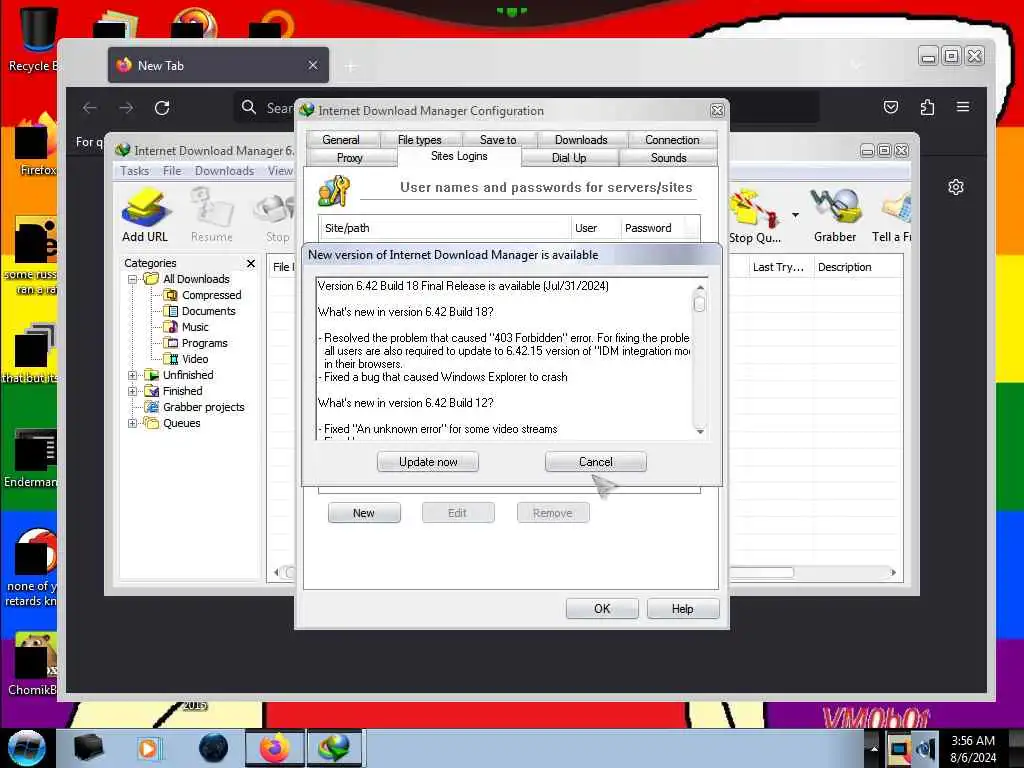The height and width of the screenshot is (768, 1024).
Task: Click the Firefox forward arrow
Action: click(x=126, y=108)
